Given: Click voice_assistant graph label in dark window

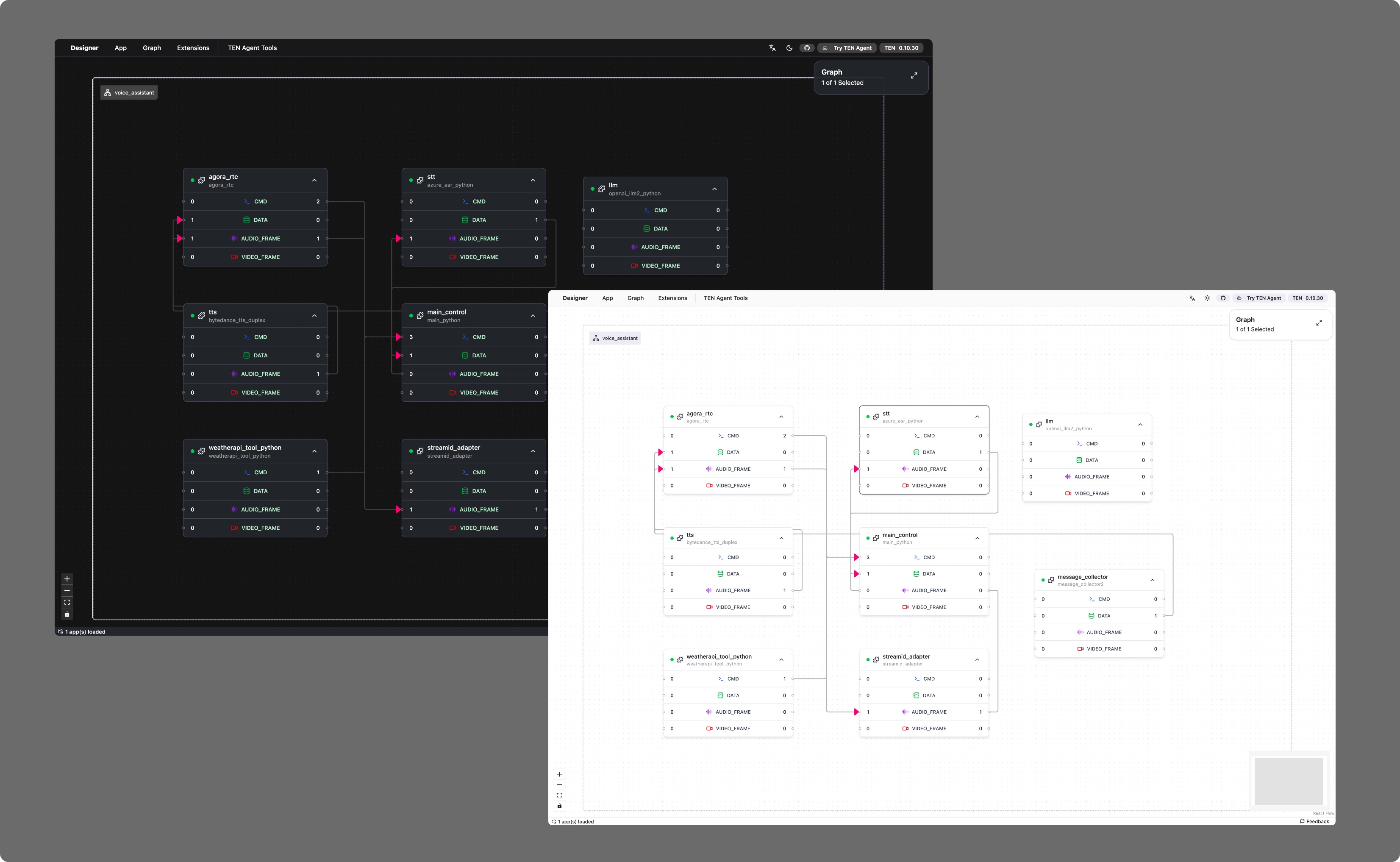Looking at the screenshot, I should 129,92.
